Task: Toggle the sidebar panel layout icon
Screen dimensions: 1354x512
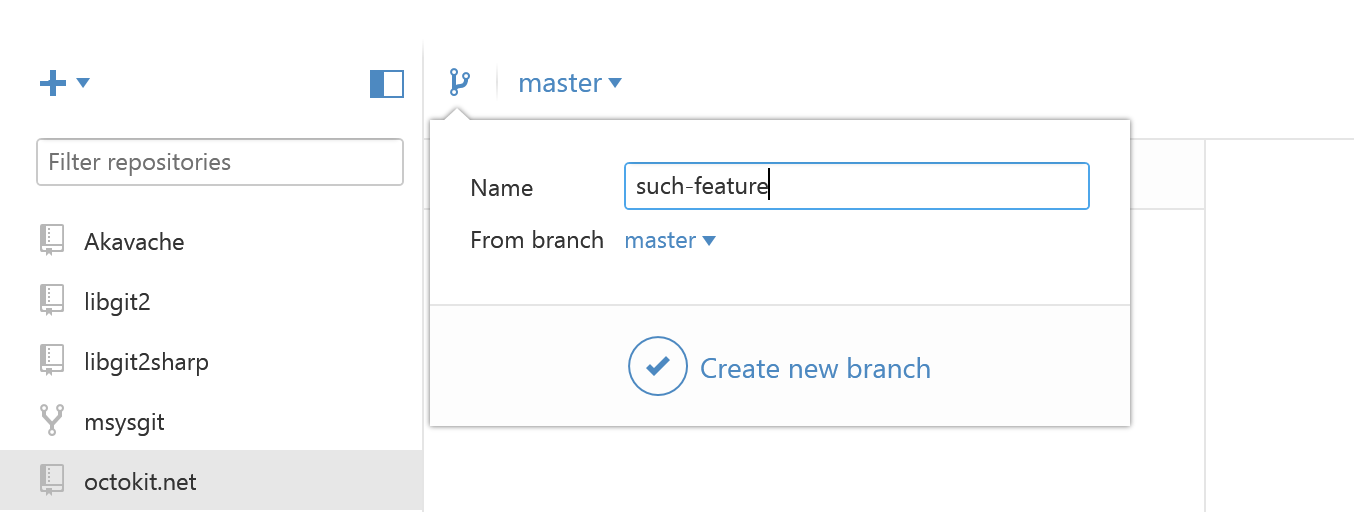Action: [x=386, y=84]
